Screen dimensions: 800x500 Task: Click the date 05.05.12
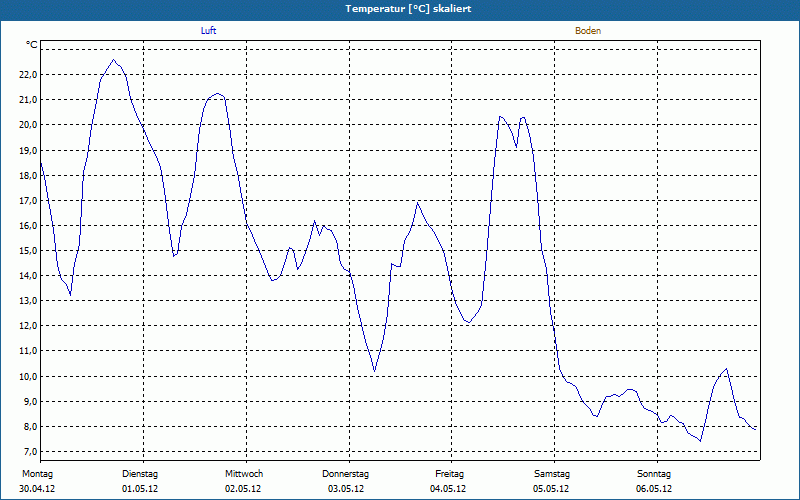551,489
